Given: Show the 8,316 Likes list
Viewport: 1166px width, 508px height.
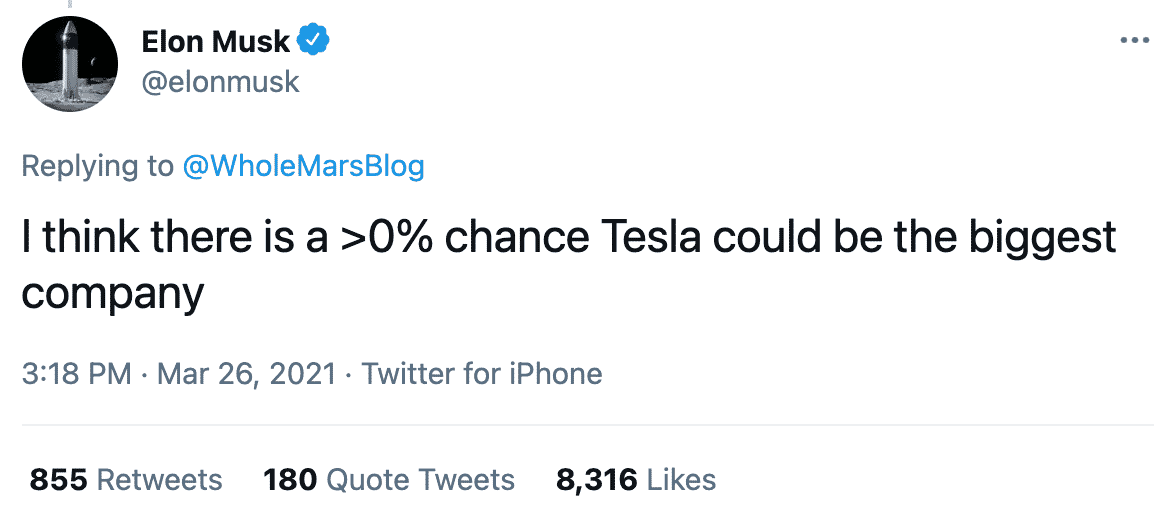Looking at the screenshot, I should point(636,480).
